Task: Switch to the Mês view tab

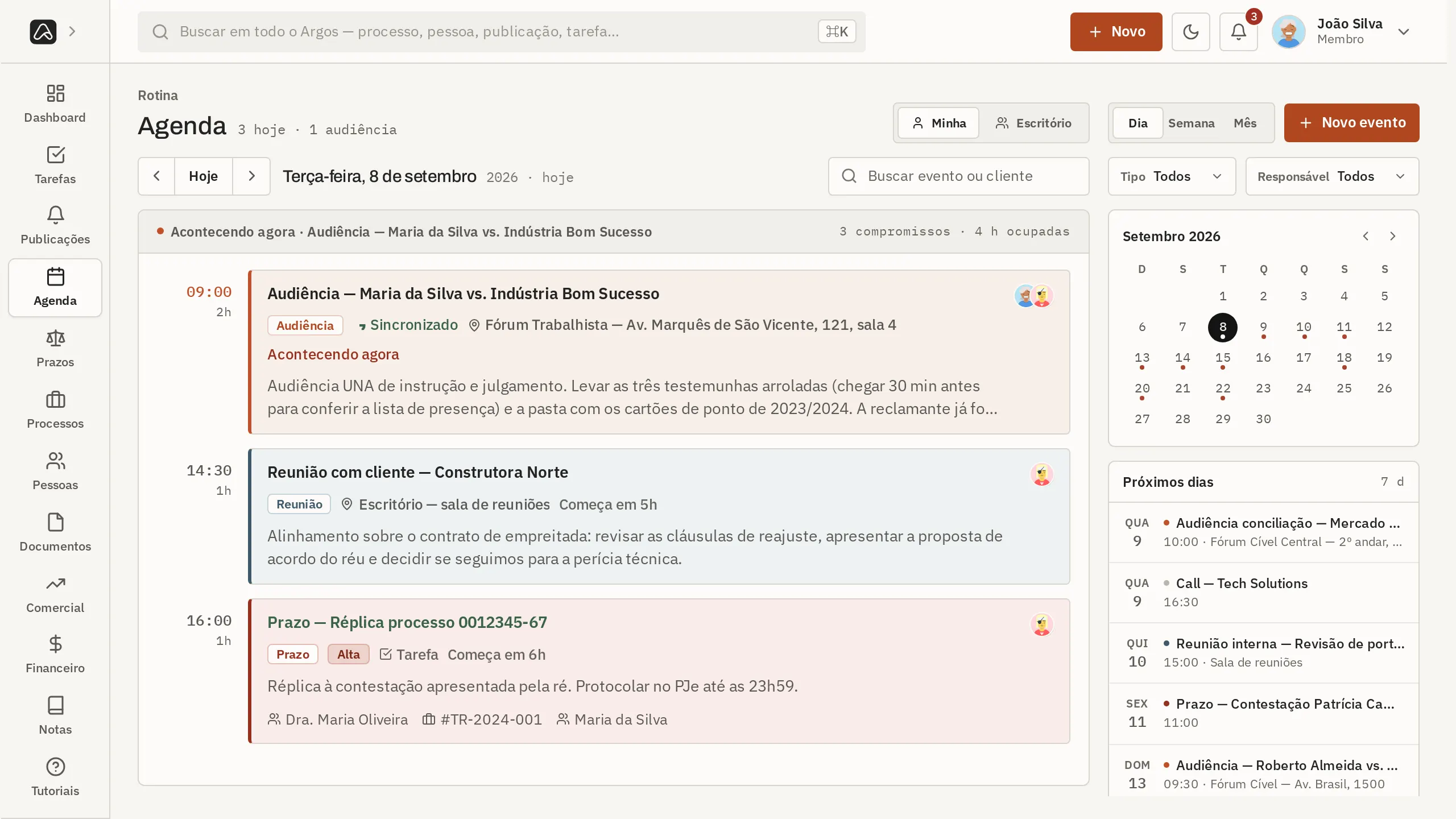Action: tap(1245, 123)
